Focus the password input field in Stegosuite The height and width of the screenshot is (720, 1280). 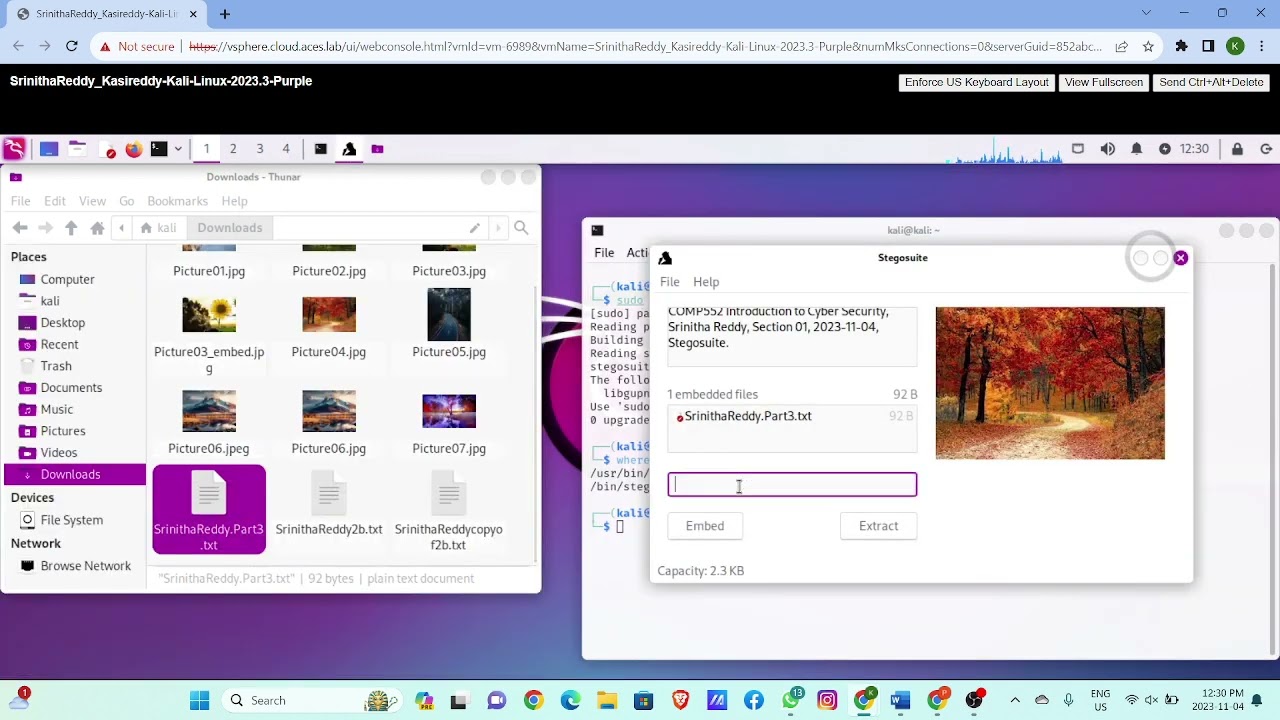coord(792,485)
